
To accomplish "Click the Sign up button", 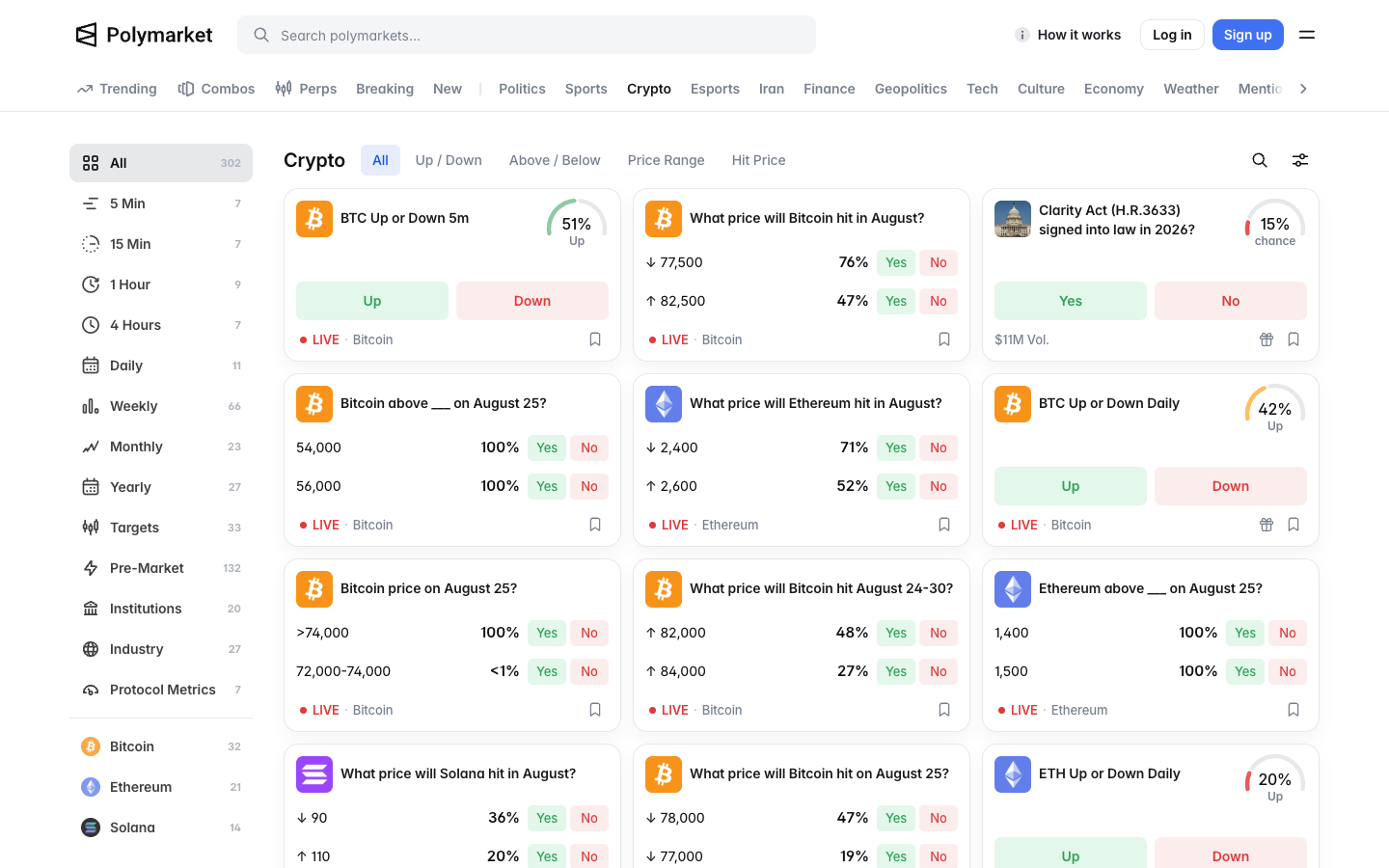I will pos(1248,35).
